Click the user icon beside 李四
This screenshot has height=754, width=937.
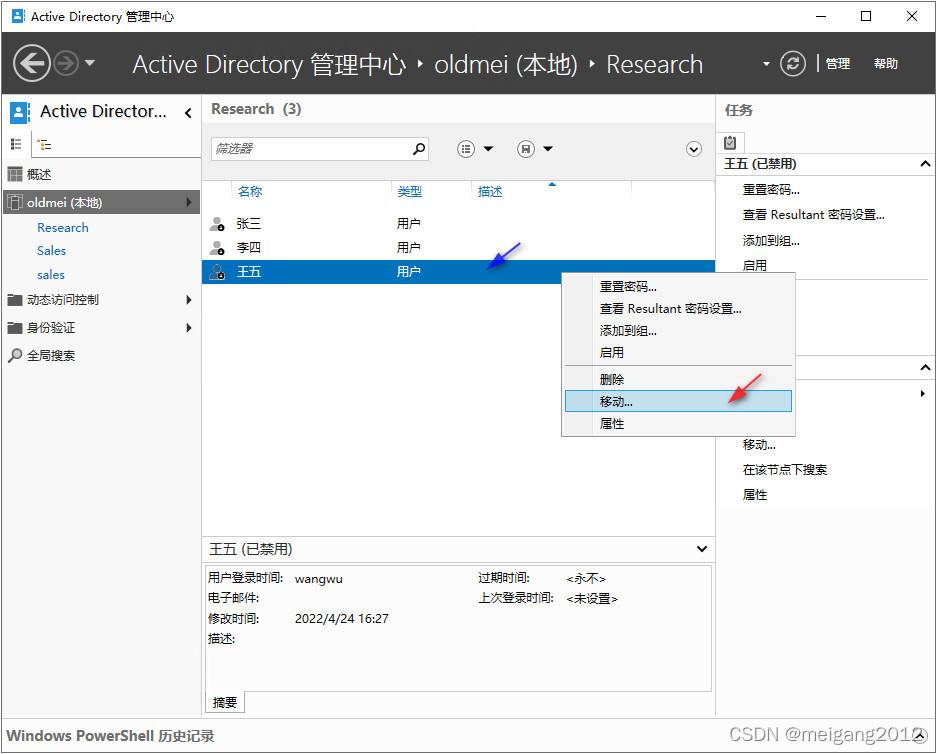point(217,248)
